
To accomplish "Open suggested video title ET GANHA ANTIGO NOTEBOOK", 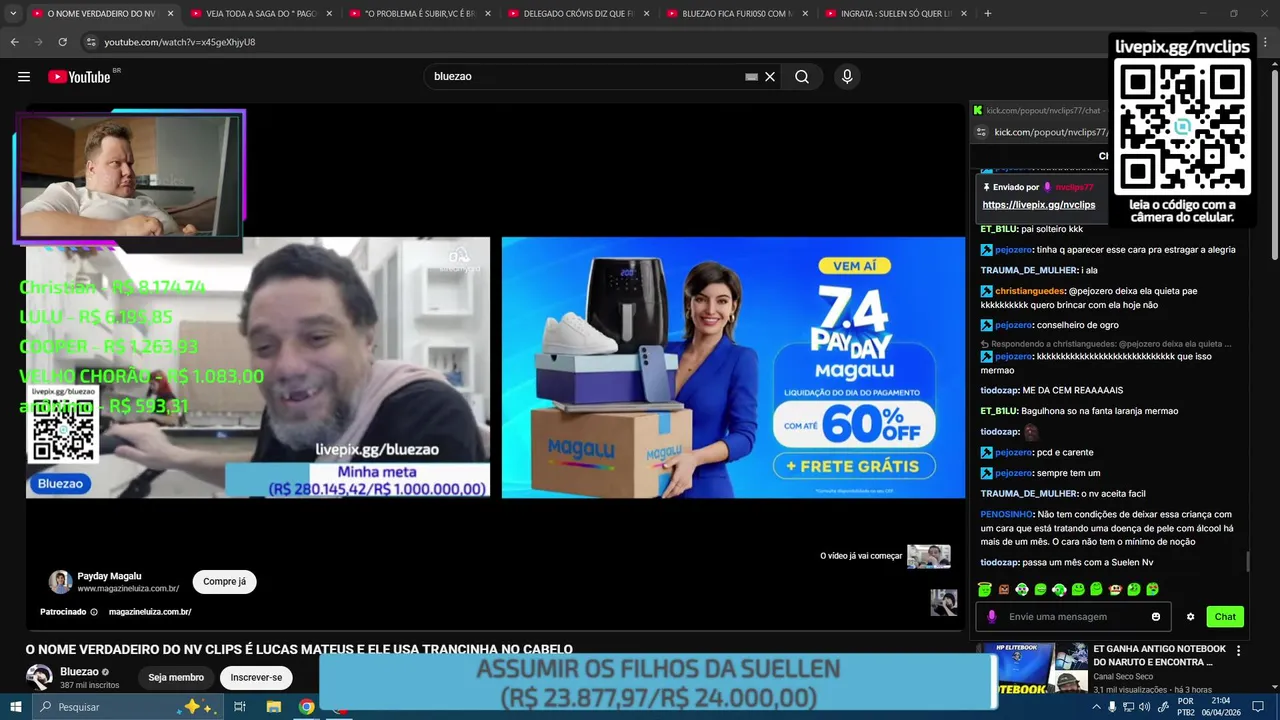I will [x=1159, y=655].
